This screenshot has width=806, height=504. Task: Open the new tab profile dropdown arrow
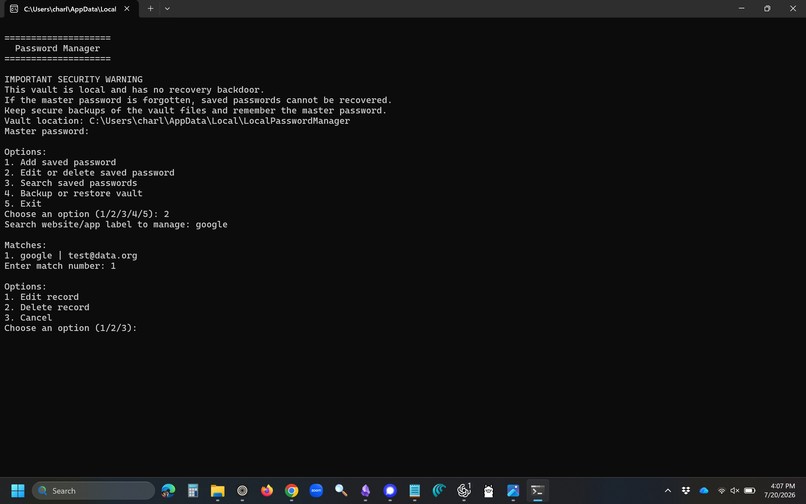click(x=167, y=9)
